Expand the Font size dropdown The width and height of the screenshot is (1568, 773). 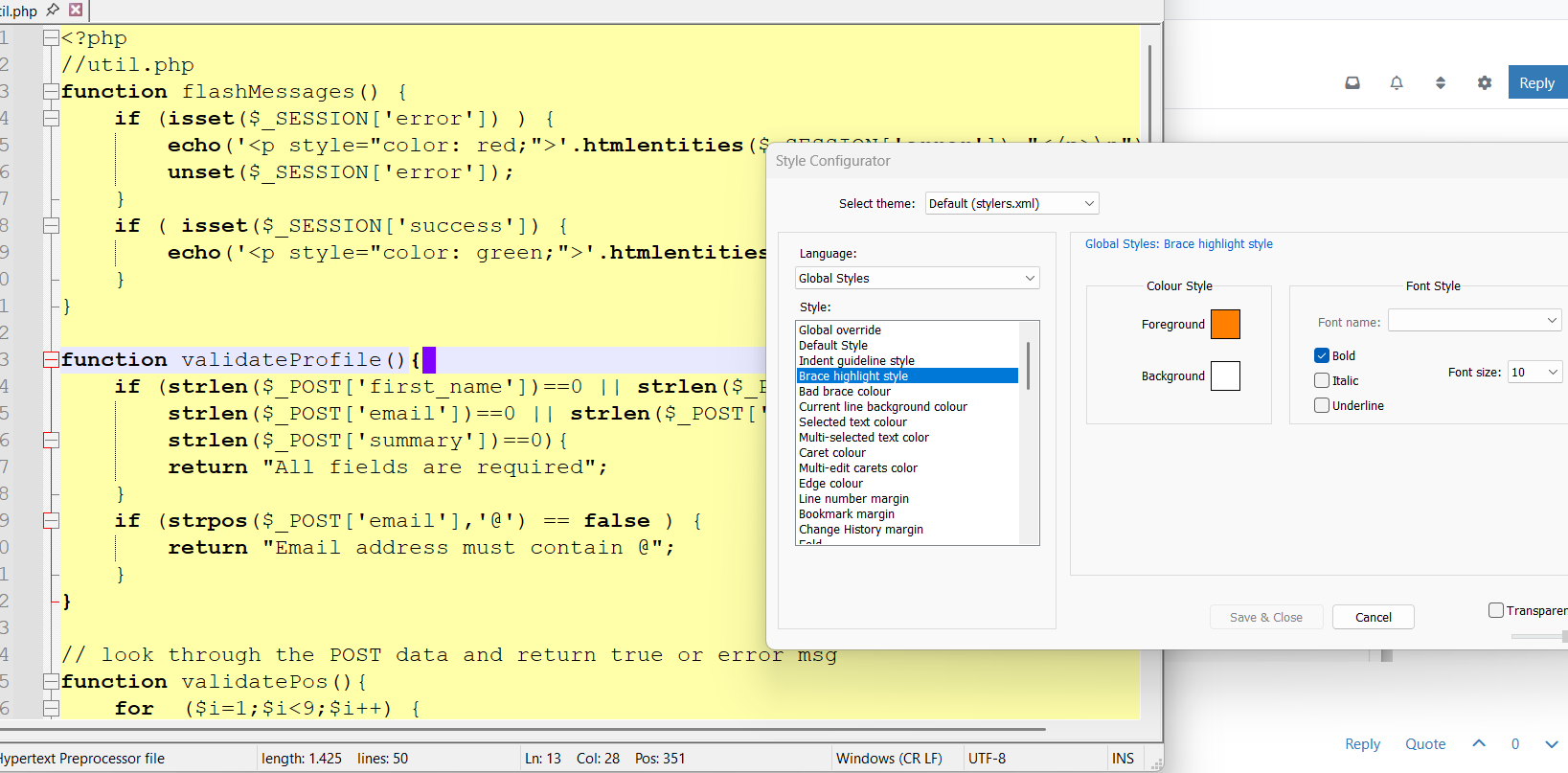[x=1534, y=372]
